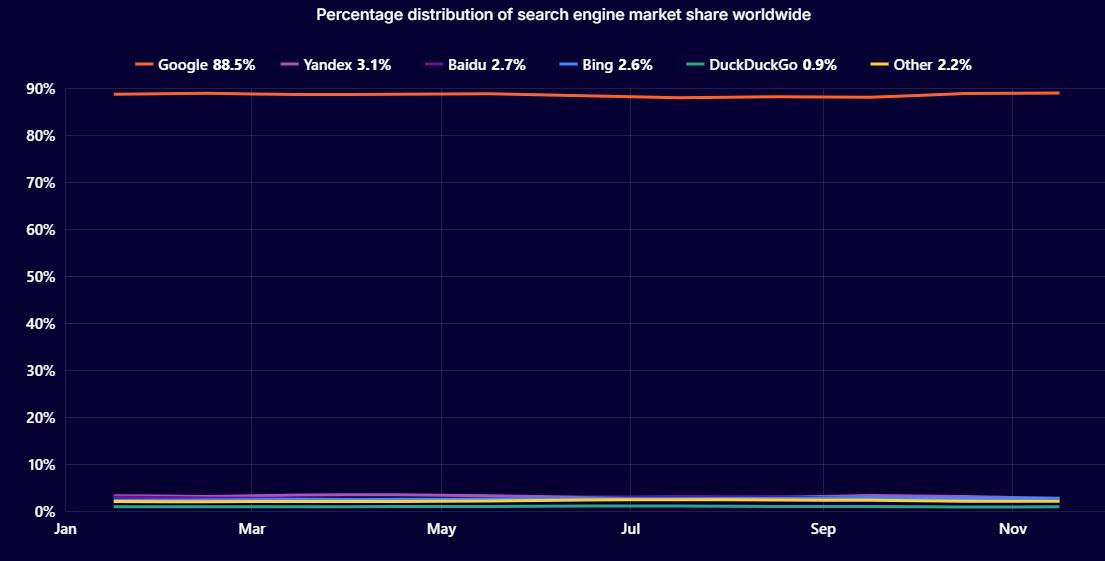The image size is (1105, 561).
Task: Click the orange Google legend color marker
Action: pyautogui.click(x=144, y=65)
